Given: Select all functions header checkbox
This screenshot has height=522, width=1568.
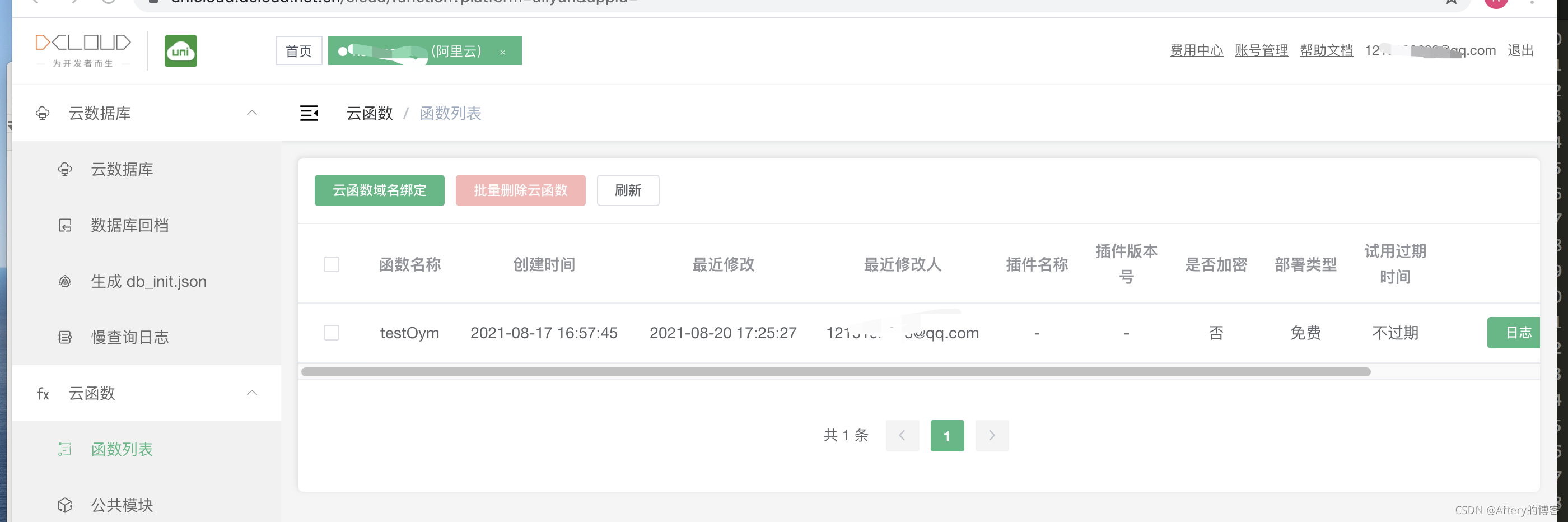Looking at the screenshot, I should click(x=331, y=264).
